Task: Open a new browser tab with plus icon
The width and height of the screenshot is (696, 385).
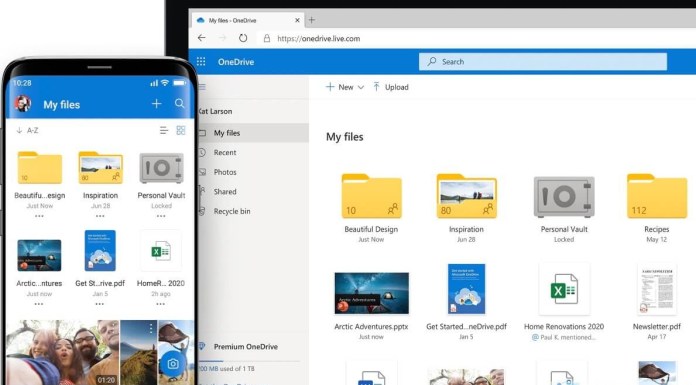Action: click(x=312, y=20)
